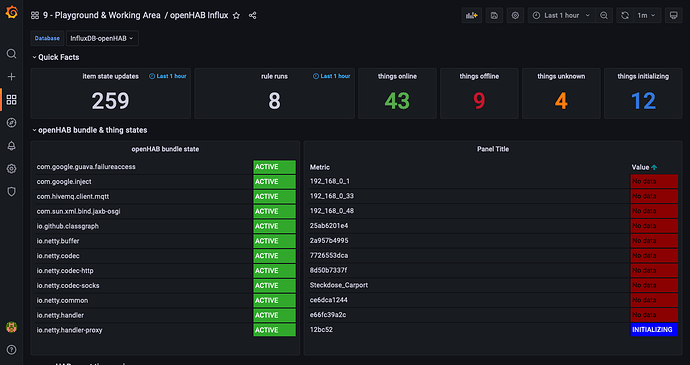Image resolution: width=690 pixels, height=365 pixels.
Task: Click the ACTIVE state for io.netty.buffer
Action: 274,241
